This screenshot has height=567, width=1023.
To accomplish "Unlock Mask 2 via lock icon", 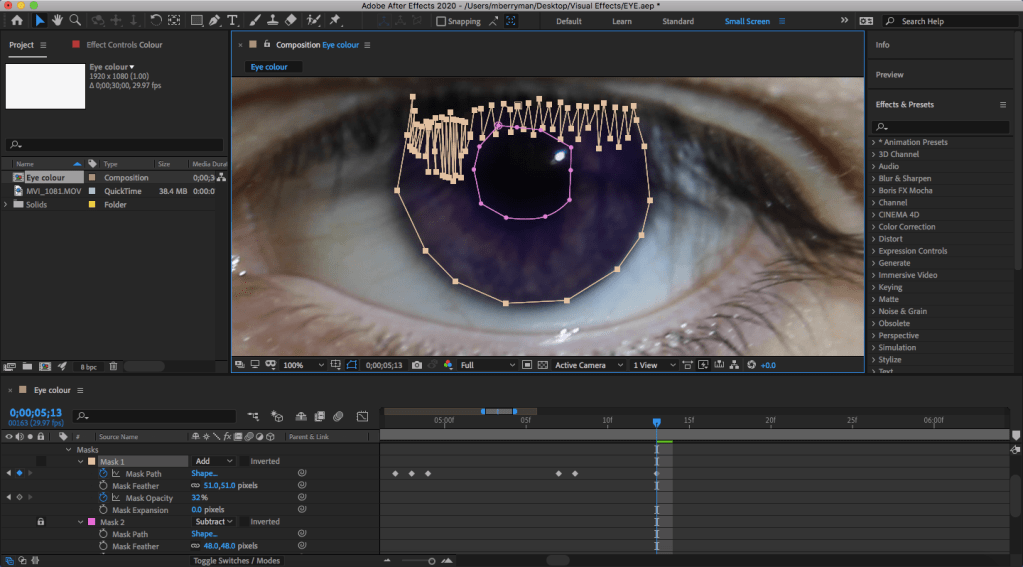I will coord(40,522).
